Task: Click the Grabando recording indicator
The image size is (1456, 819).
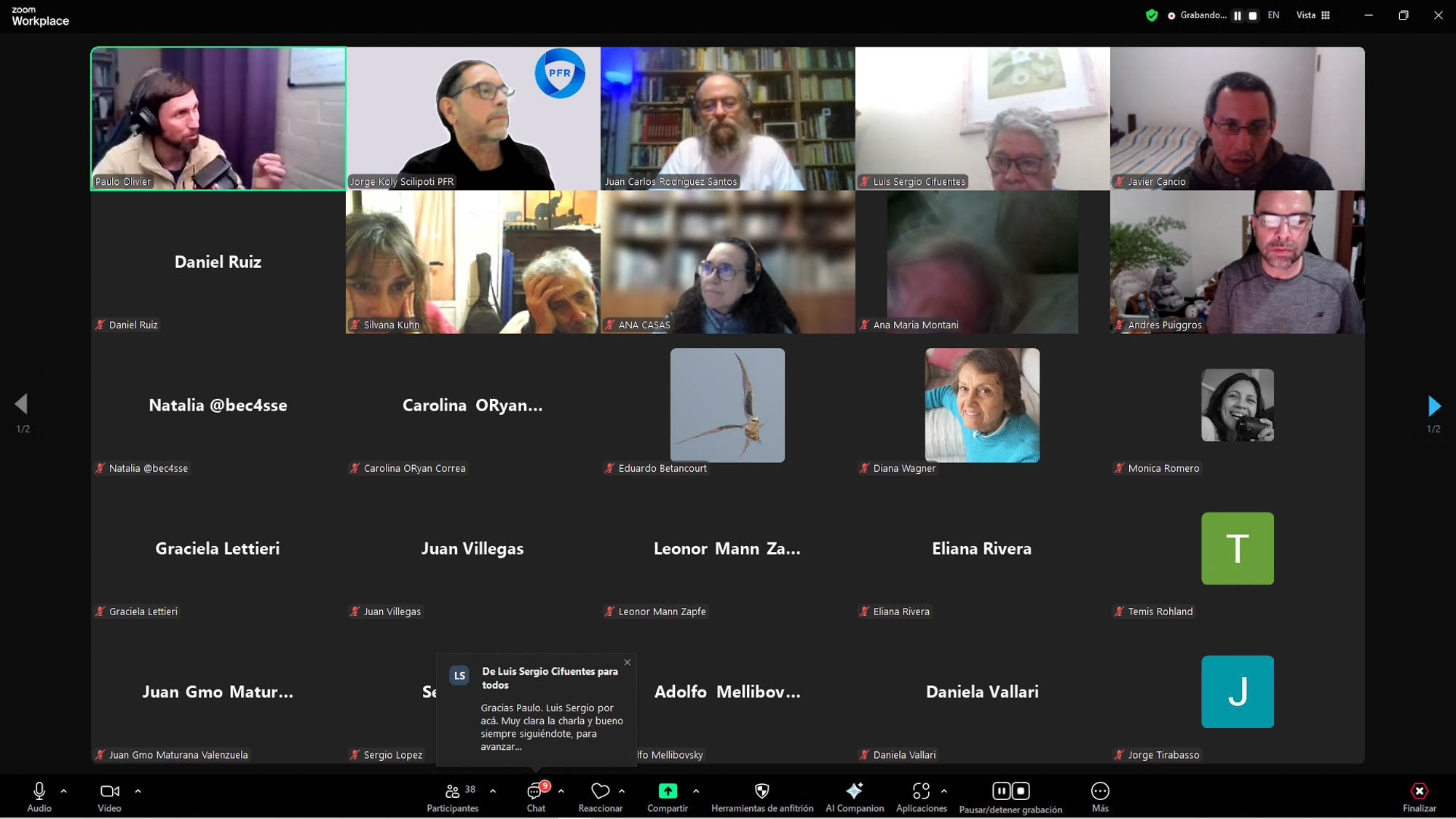Action: pyautogui.click(x=1197, y=15)
